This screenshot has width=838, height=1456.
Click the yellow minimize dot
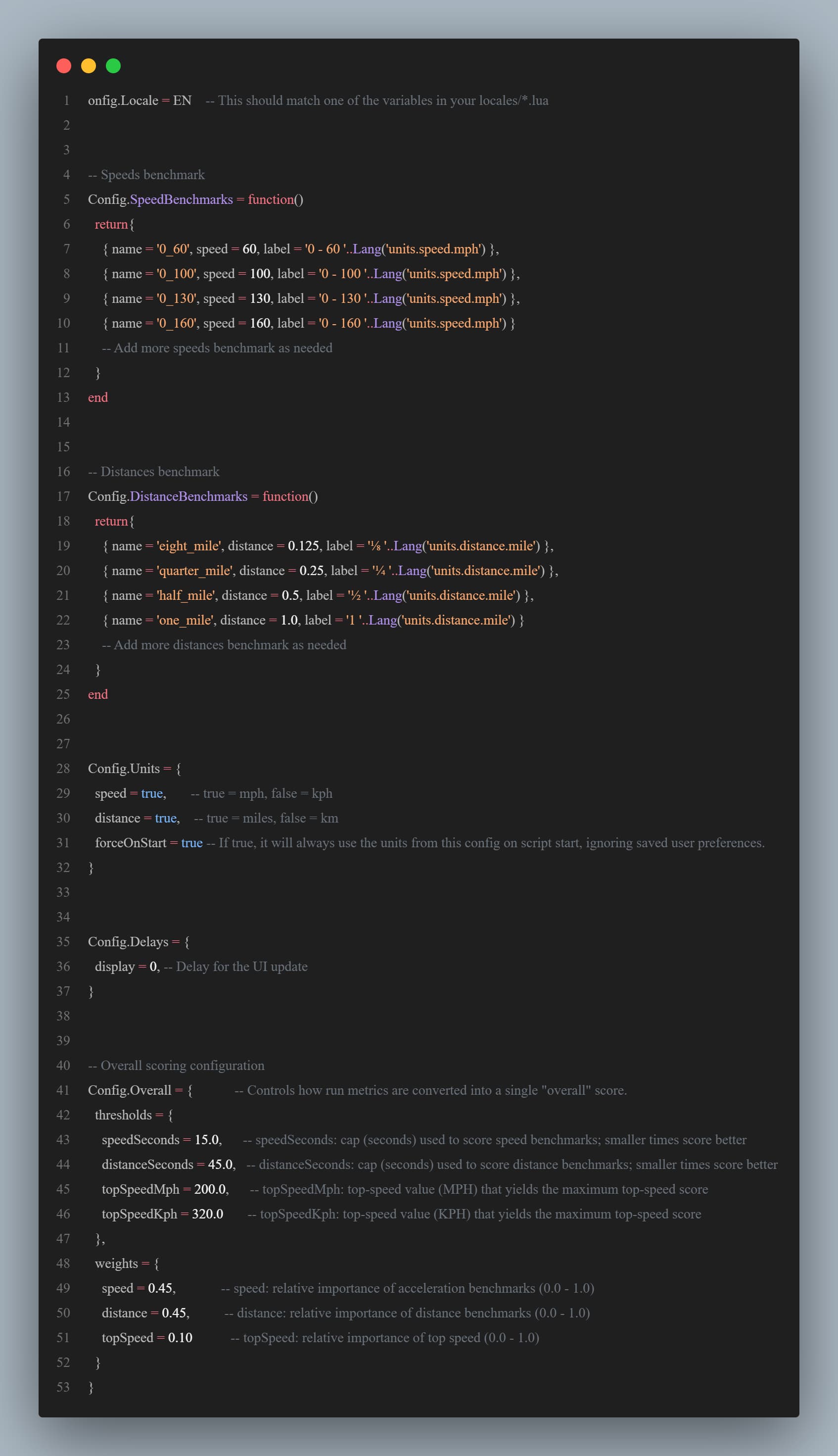pyautogui.click(x=89, y=66)
